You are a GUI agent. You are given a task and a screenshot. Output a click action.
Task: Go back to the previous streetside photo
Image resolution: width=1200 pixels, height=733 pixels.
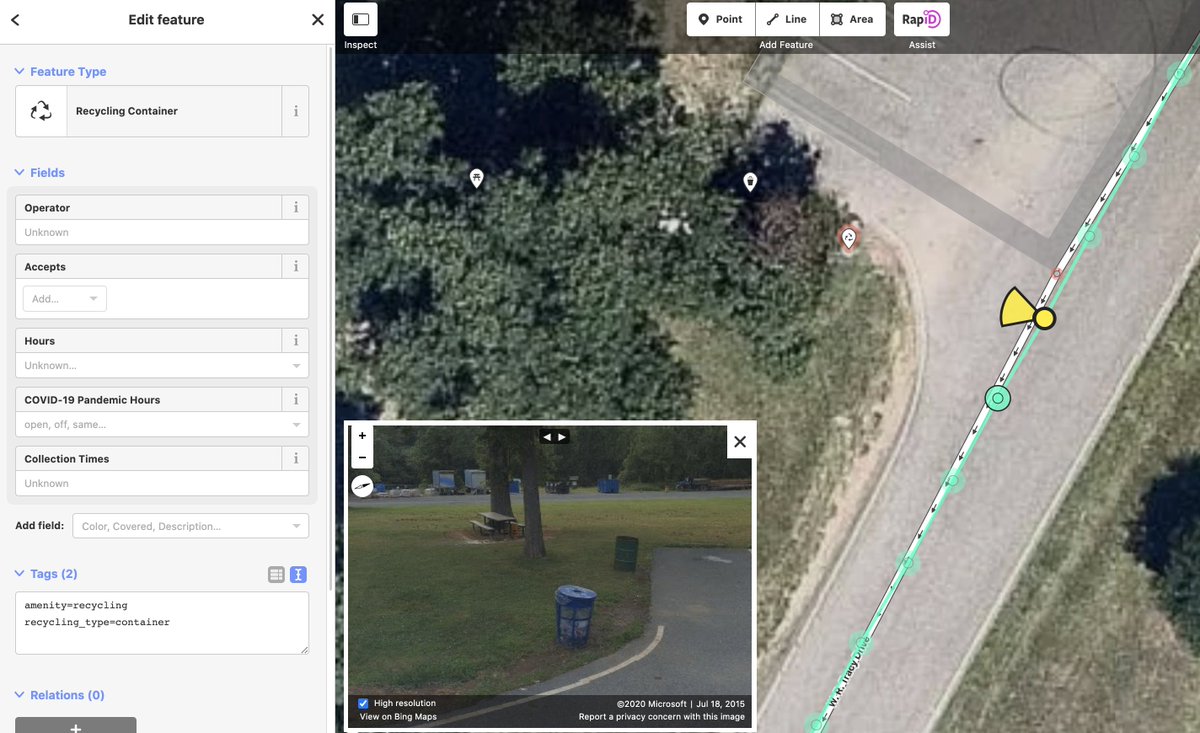[544, 436]
